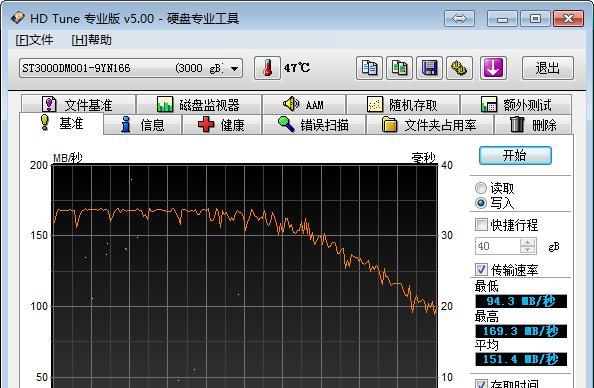Increase the short stroke gB value
Image resolution: width=594 pixels, height=388 pixels.
click(x=528, y=242)
